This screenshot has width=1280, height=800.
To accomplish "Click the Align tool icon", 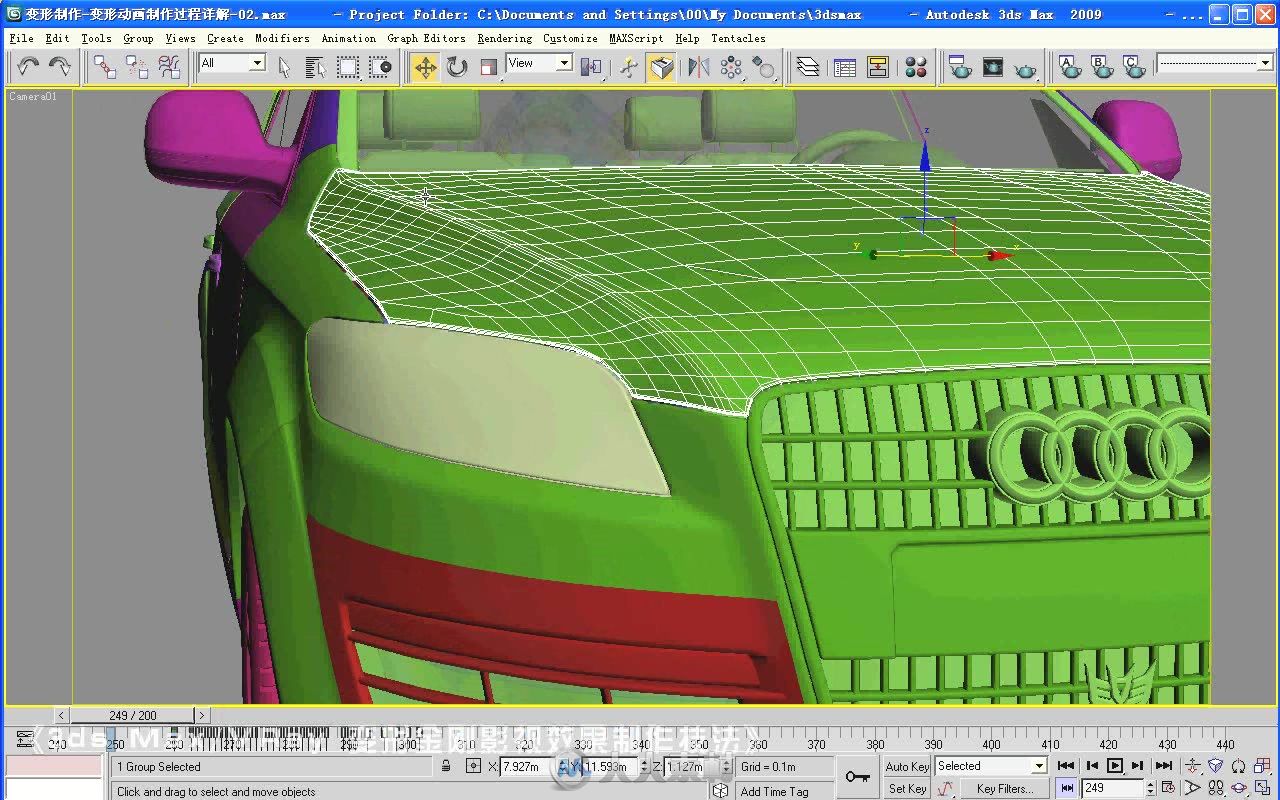I will pos(731,67).
